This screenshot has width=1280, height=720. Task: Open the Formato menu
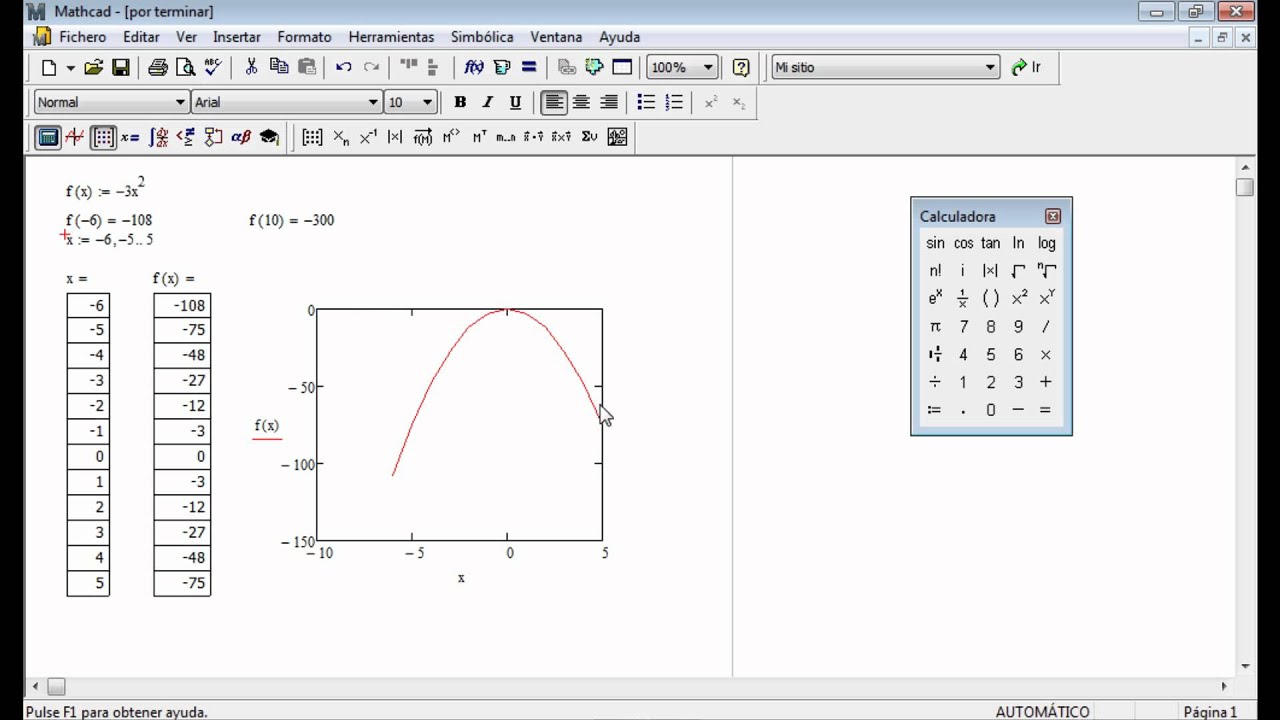304,37
